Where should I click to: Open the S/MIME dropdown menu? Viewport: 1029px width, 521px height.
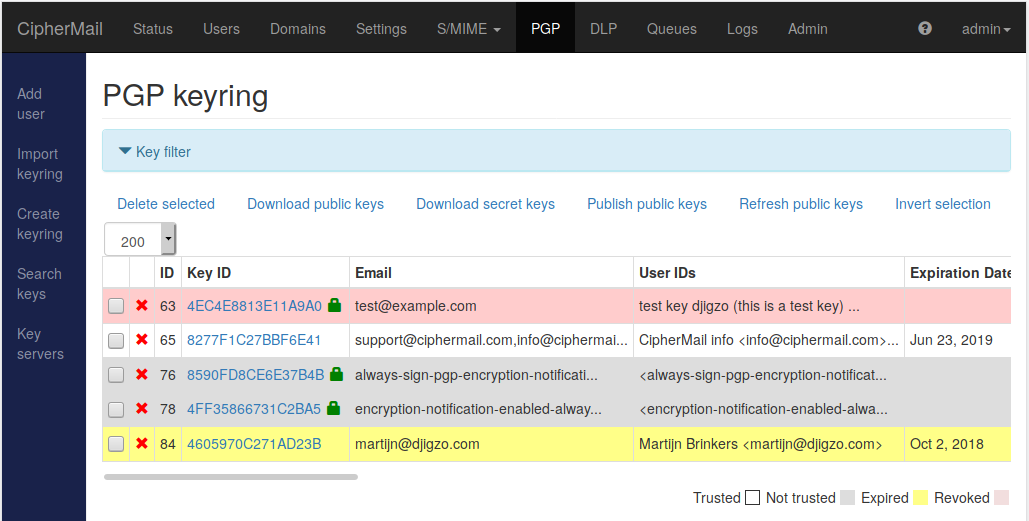(x=469, y=29)
